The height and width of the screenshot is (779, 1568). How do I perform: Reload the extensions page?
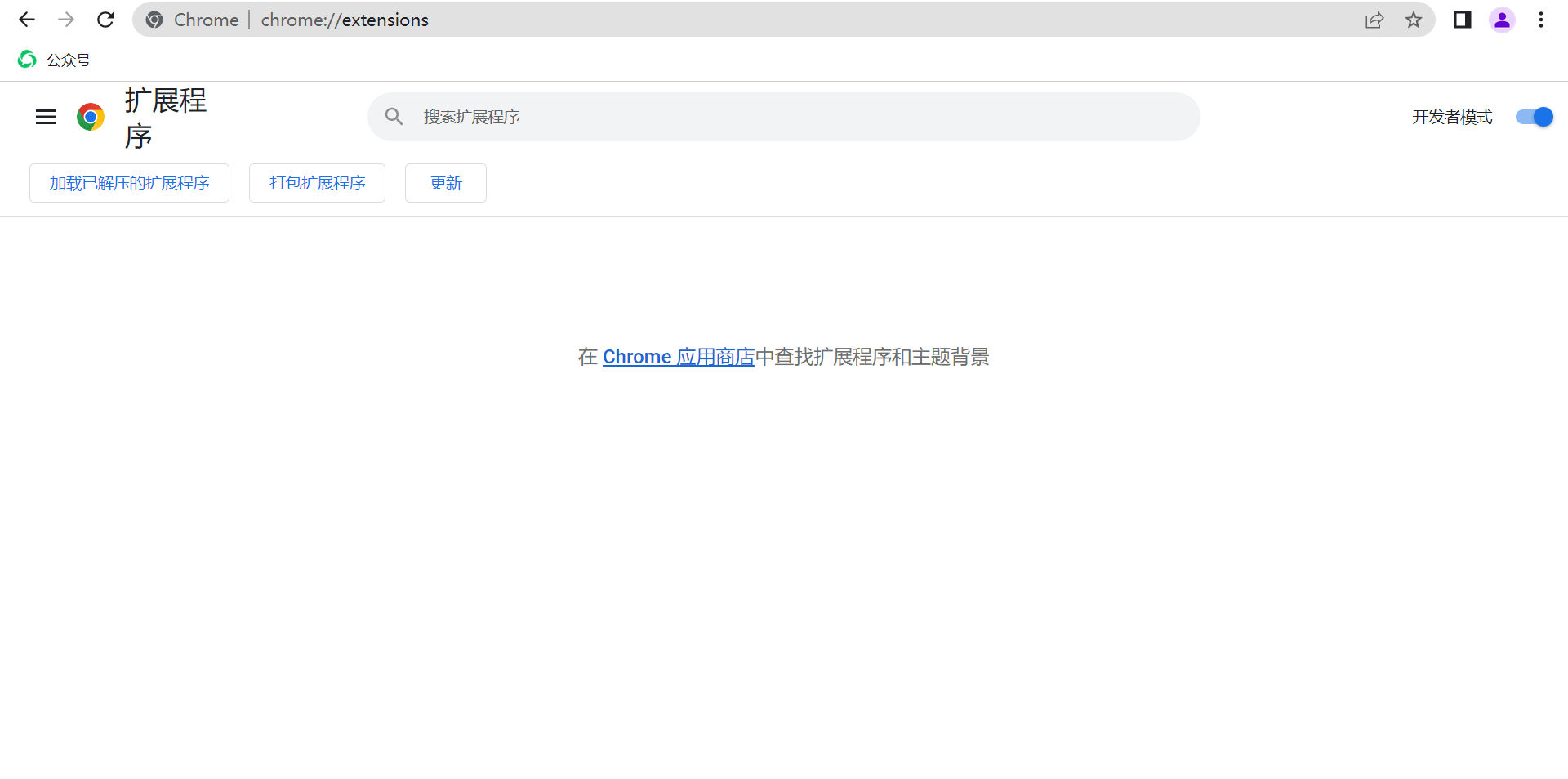coord(105,20)
